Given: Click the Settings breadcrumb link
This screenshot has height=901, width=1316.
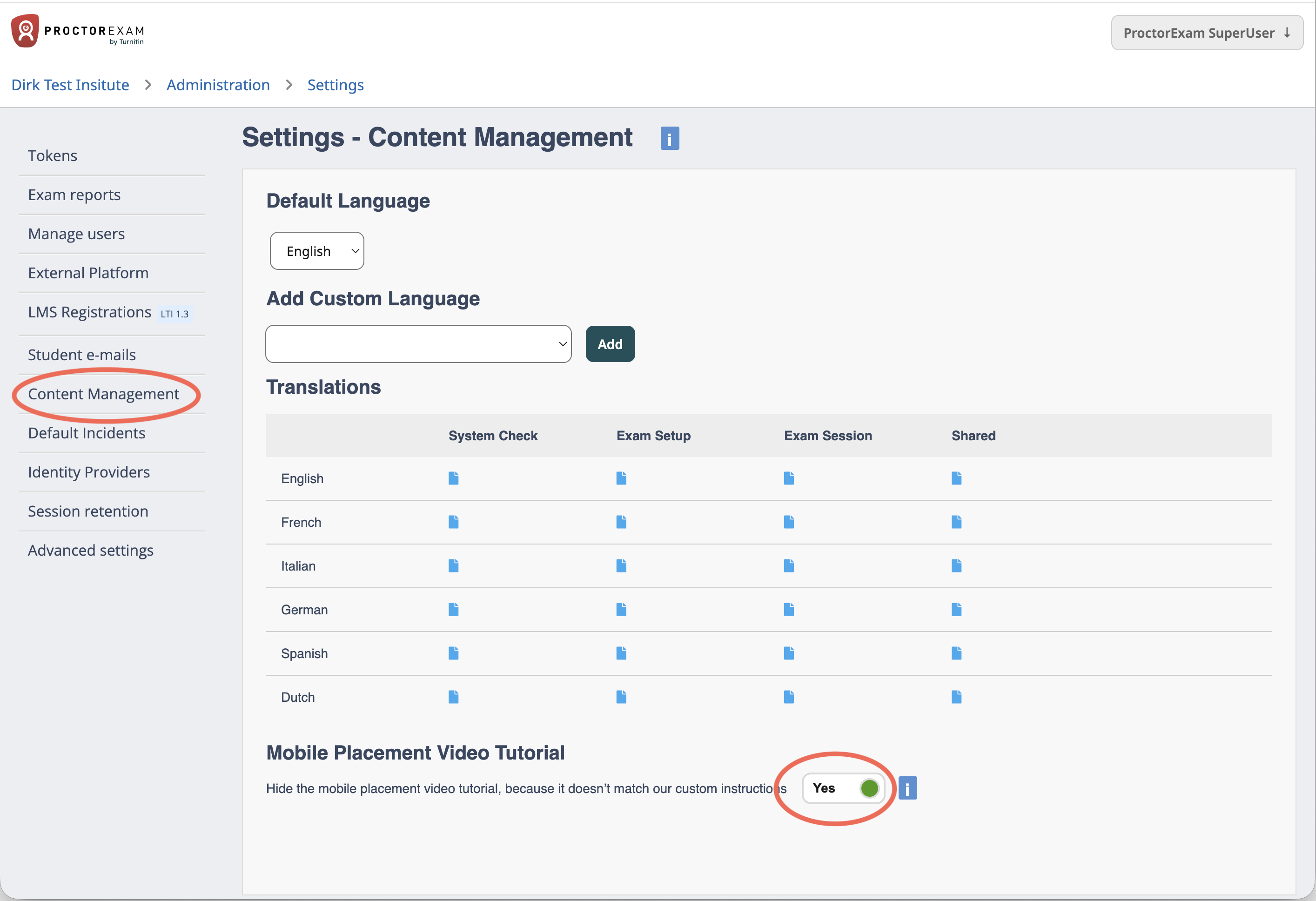Looking at the screenshot, I should coord(335,85).
